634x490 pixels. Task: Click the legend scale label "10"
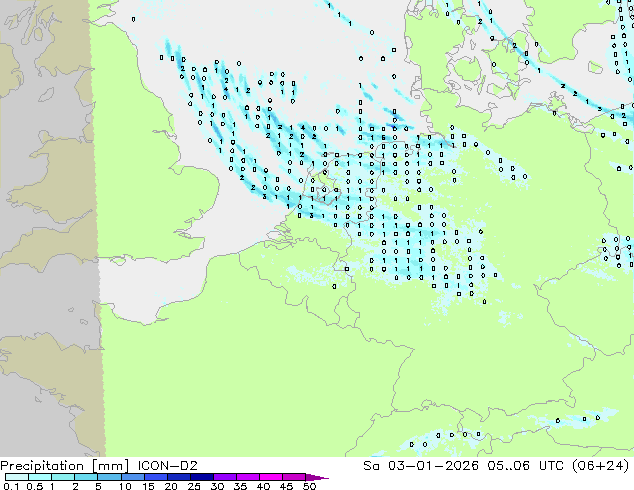tap(125, 486)
